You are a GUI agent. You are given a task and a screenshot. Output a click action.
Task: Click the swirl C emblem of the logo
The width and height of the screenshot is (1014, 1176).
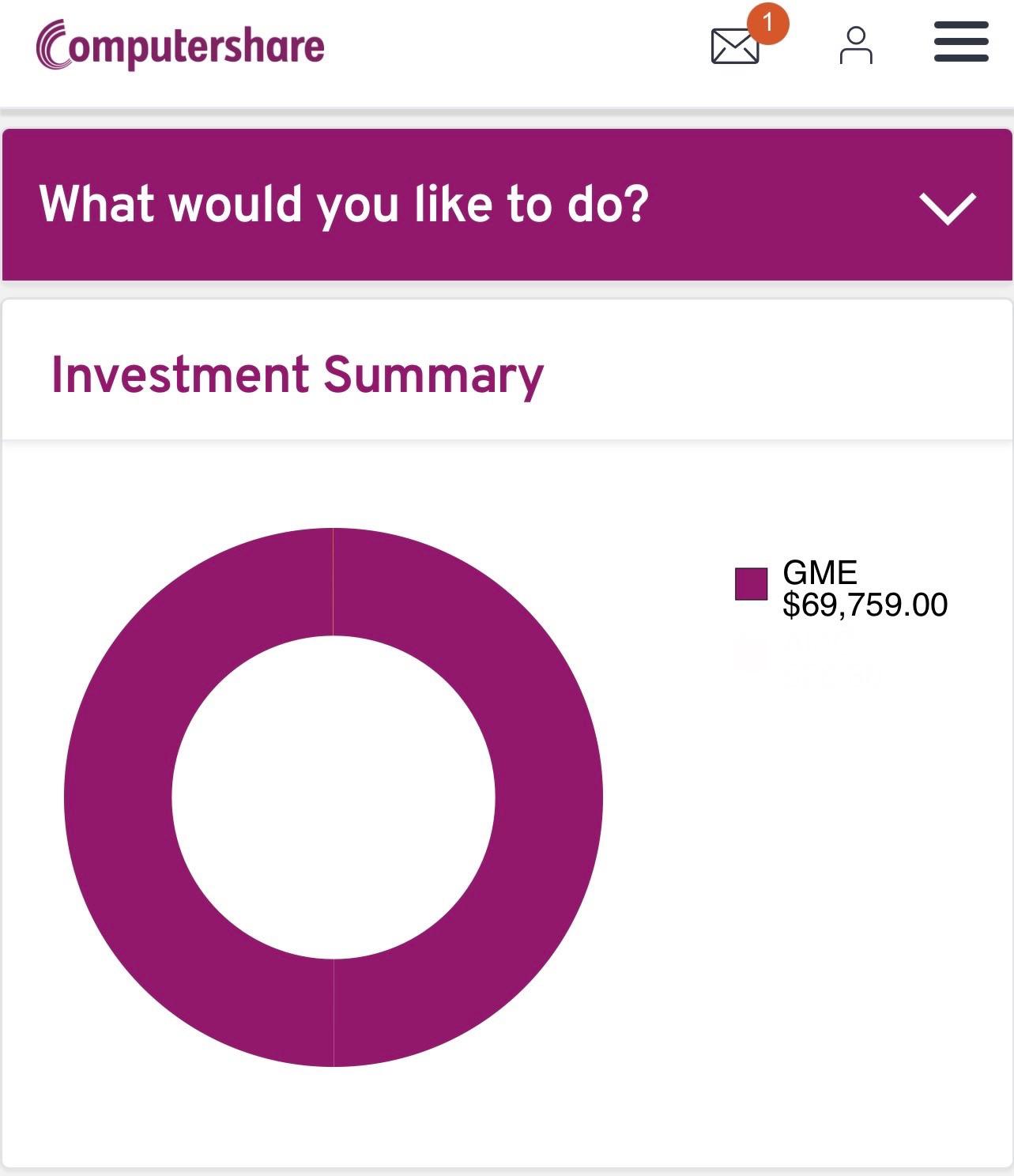[x=51, y=45]
